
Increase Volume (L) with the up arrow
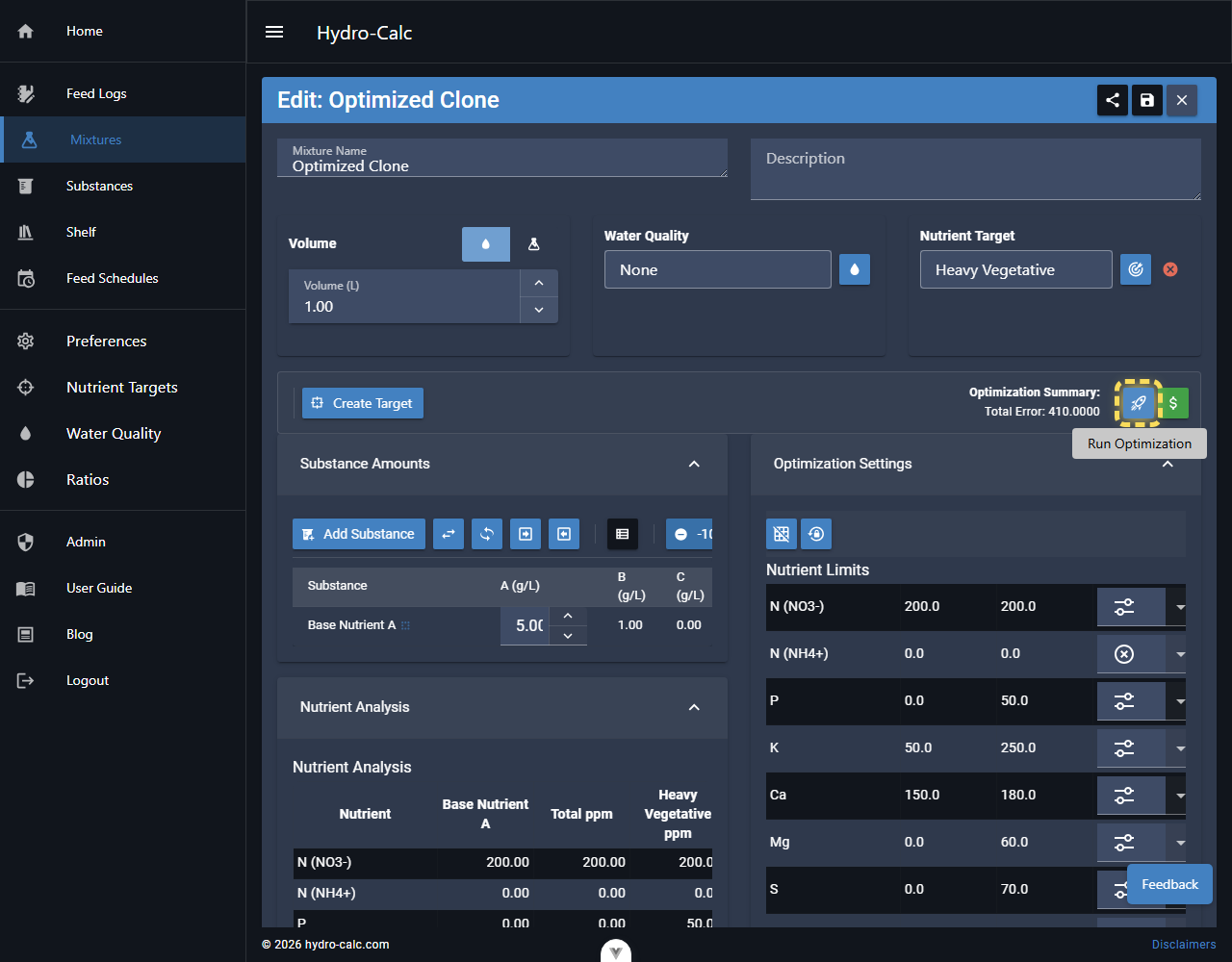pos(539,283)
